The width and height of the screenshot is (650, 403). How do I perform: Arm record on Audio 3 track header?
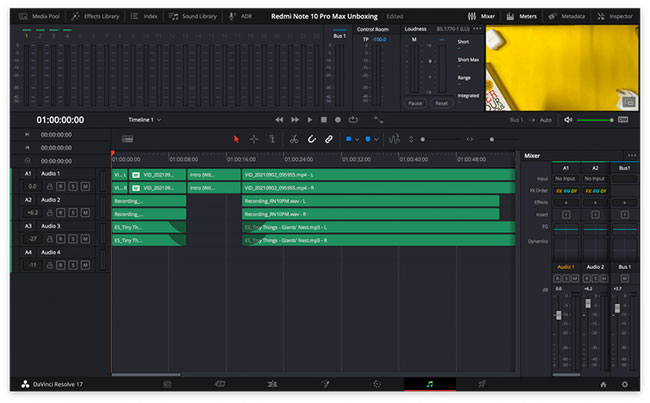(x=61, y=239)
